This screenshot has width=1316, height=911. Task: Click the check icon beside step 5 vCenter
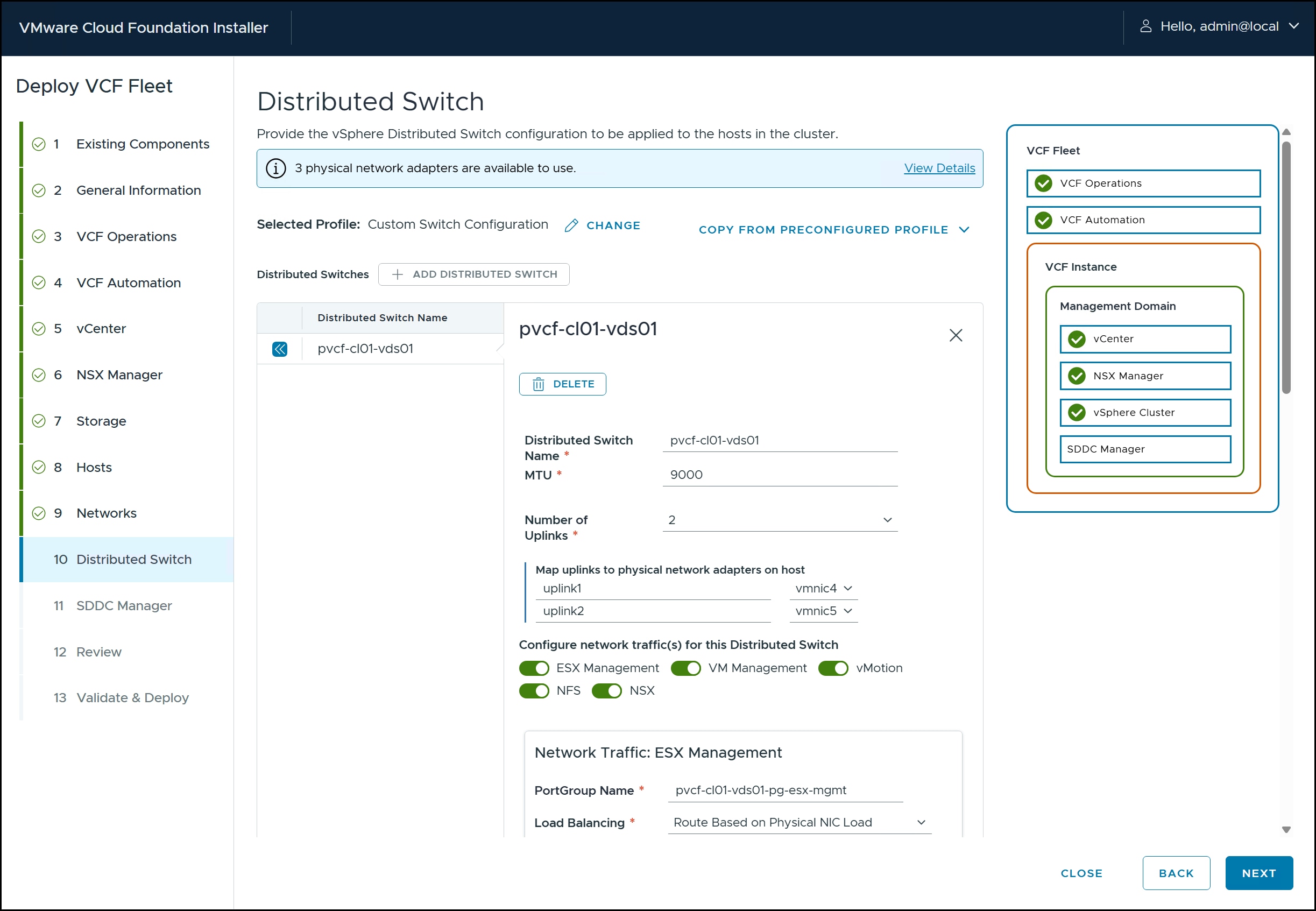coord(39,329)
